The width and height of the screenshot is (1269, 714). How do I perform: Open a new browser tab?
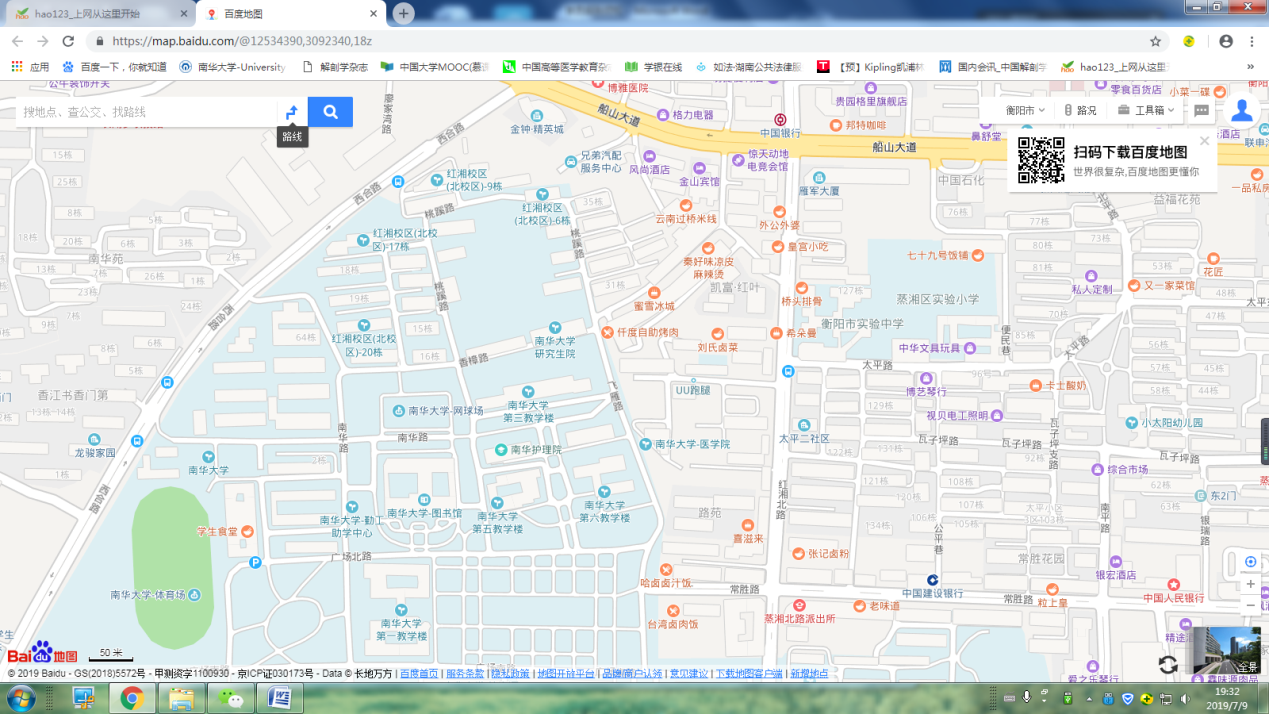pos(403,14)
